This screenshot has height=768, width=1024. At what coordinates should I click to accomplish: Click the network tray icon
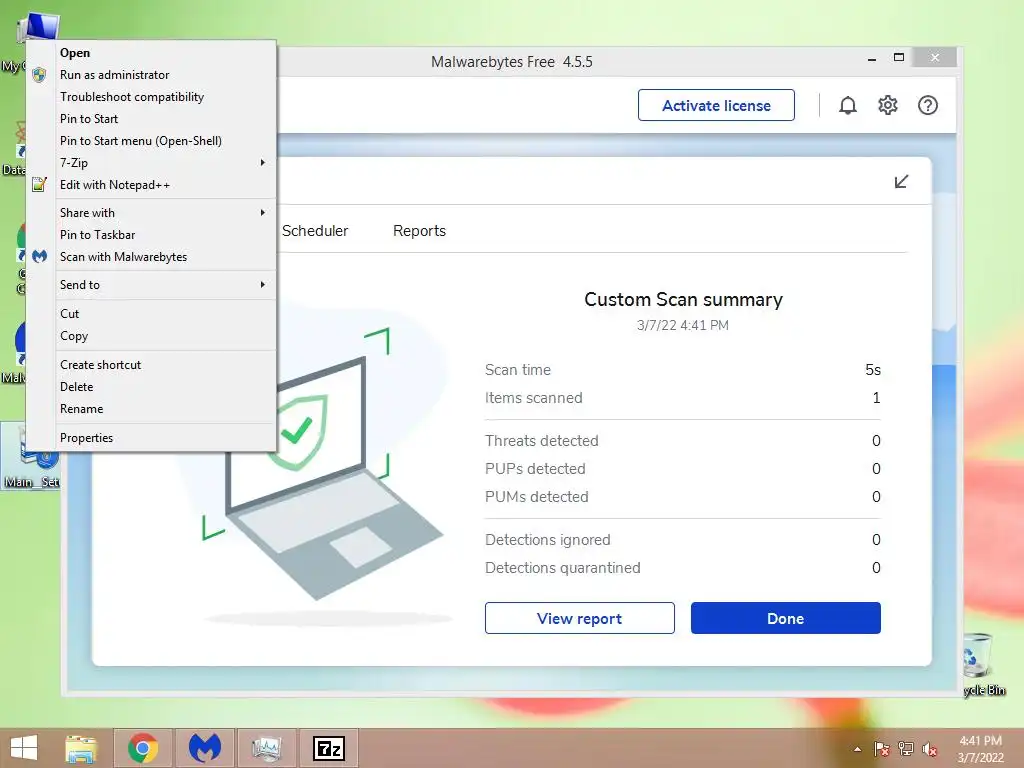click(x=906, y=749)
